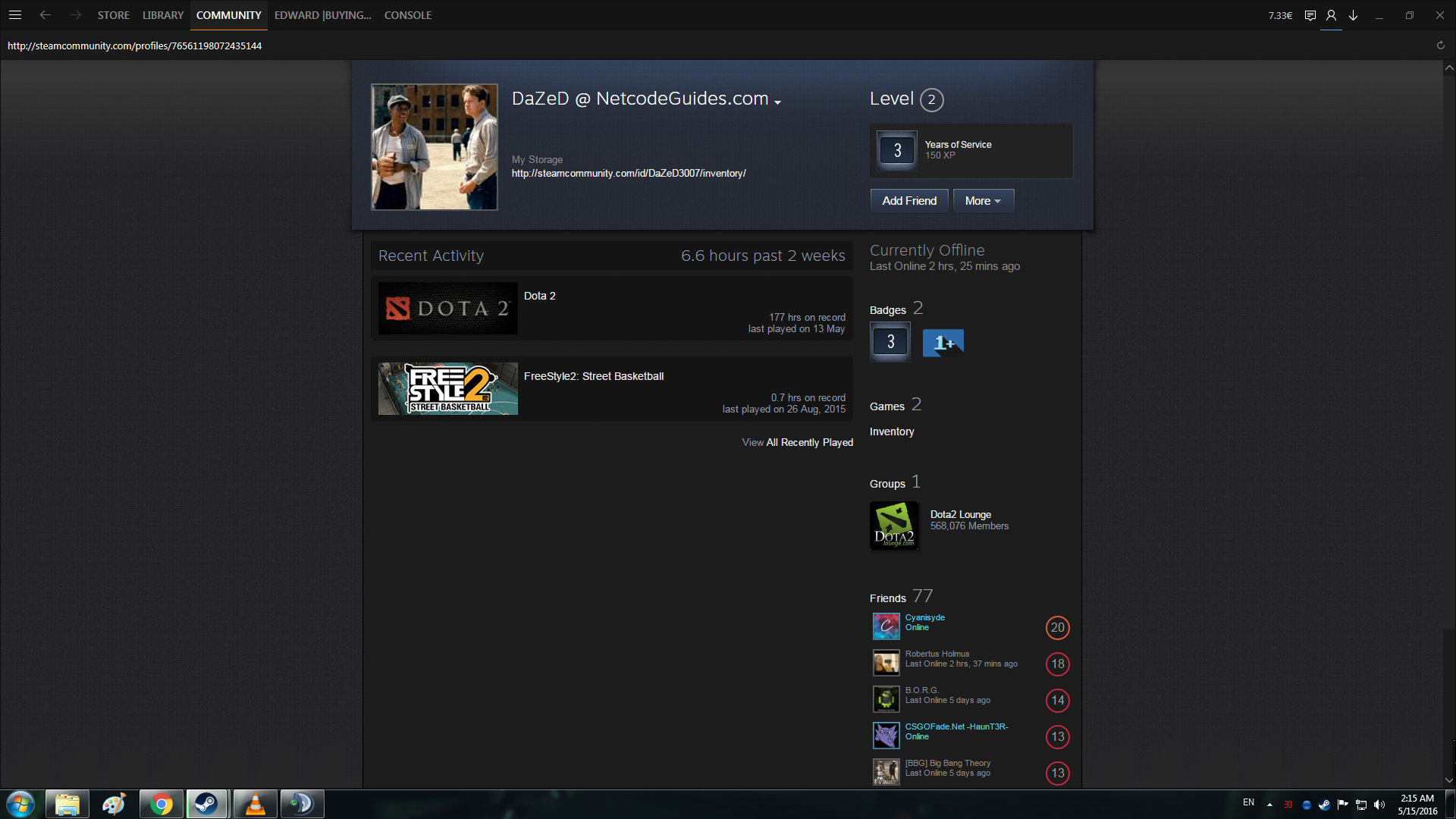Image resolution: width=1456 pixels, height=819 pixels.
Task: Click the Years of Service badge
Action: tap(897, 150)
